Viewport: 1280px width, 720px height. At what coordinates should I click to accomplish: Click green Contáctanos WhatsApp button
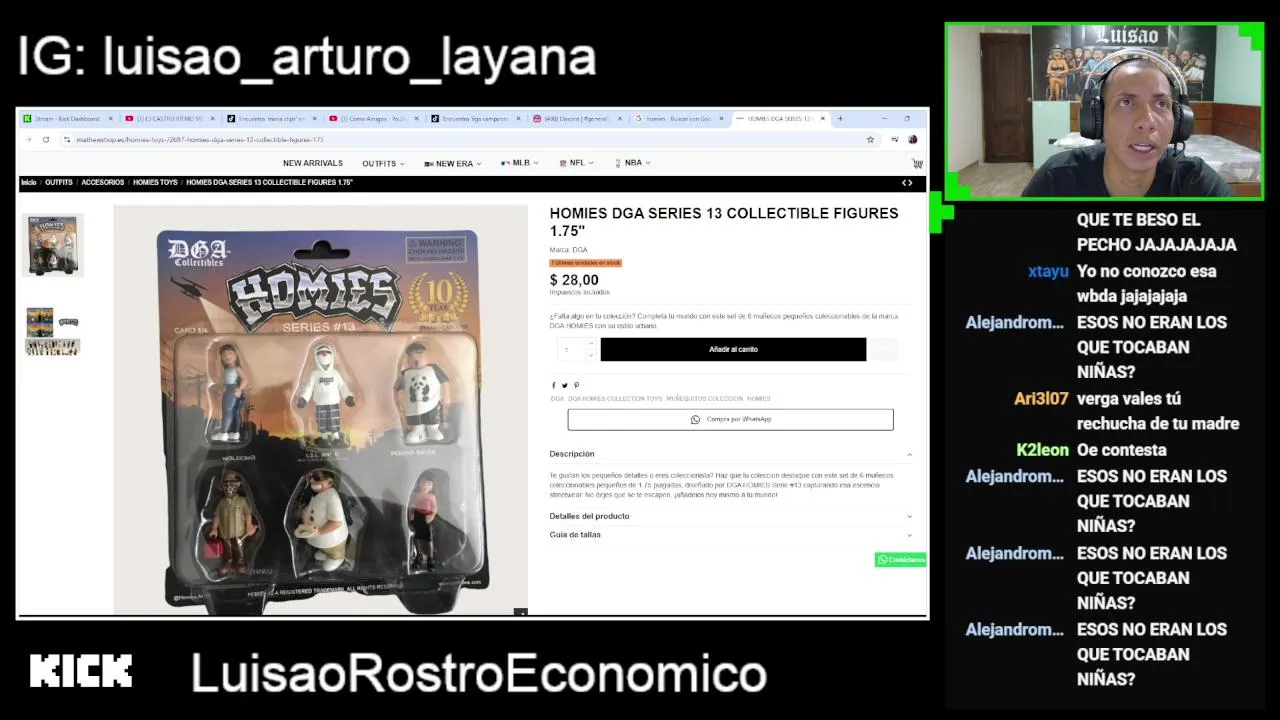pyautogui.click(x=900, y=560)
